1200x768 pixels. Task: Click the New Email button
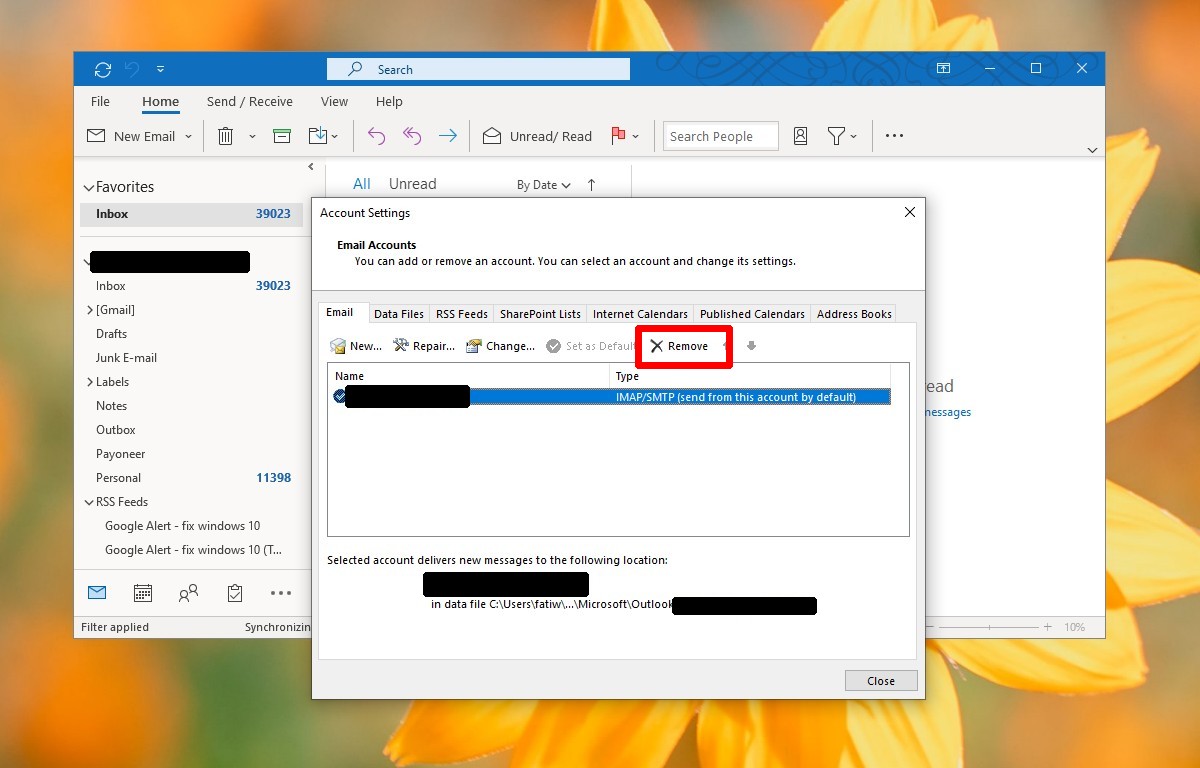(x=131, y=136)
